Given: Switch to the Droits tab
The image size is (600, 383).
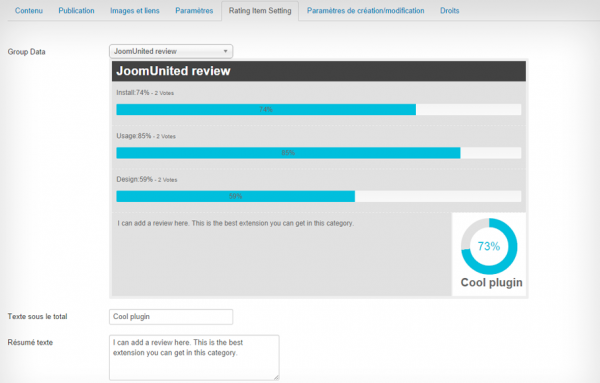Looking at the screenshot, I should (x=449, y=11).
